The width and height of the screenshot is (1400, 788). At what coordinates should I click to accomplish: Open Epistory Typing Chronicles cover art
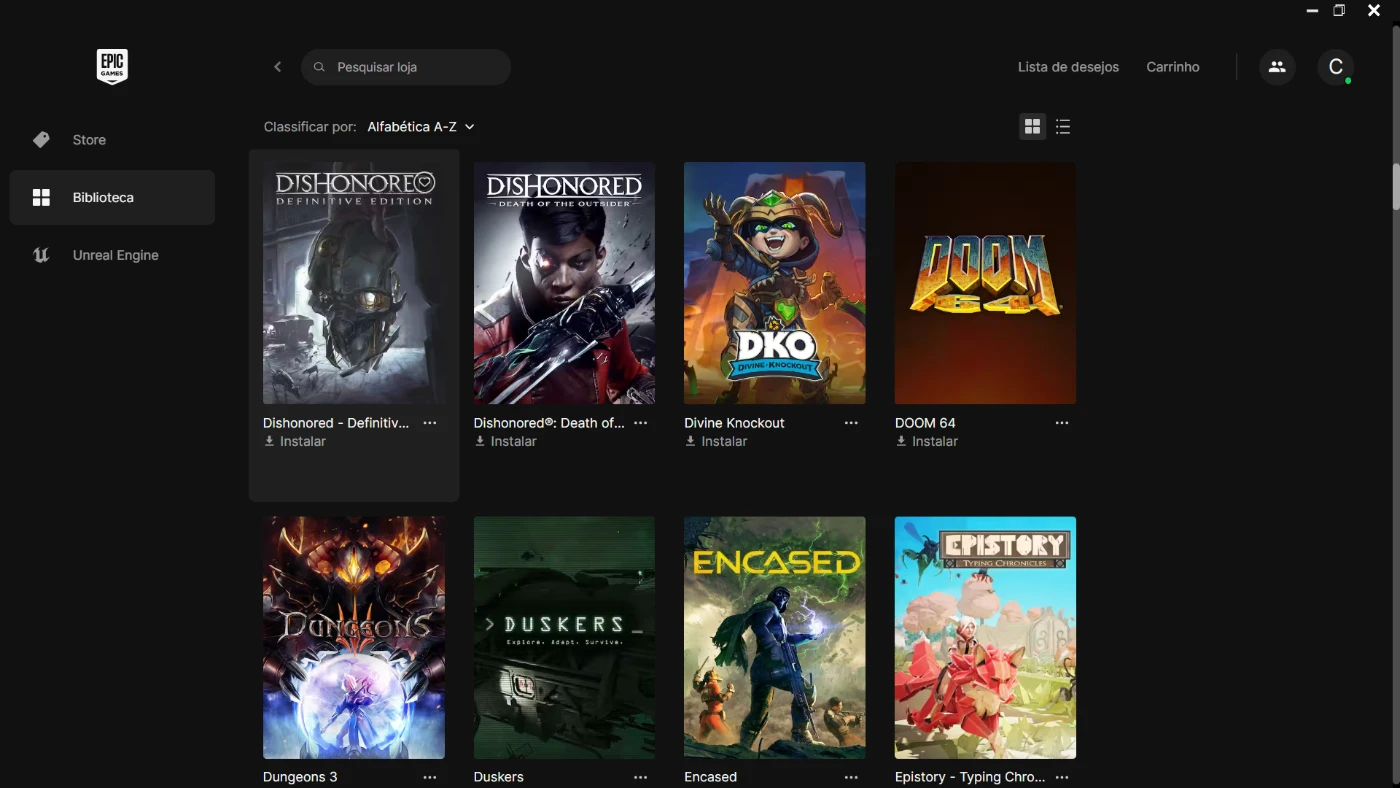[985, 637]
